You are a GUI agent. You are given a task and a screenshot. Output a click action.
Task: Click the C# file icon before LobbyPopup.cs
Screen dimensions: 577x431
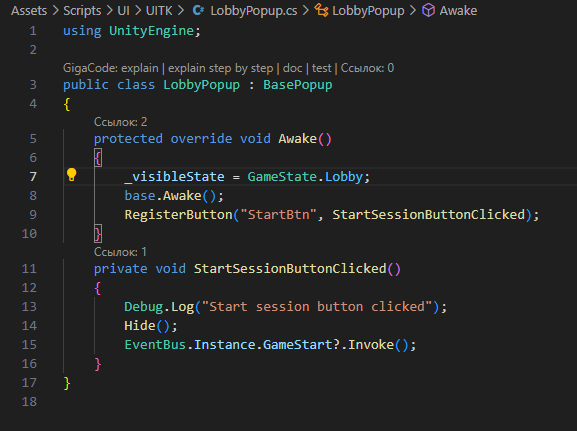pos(198,10)
